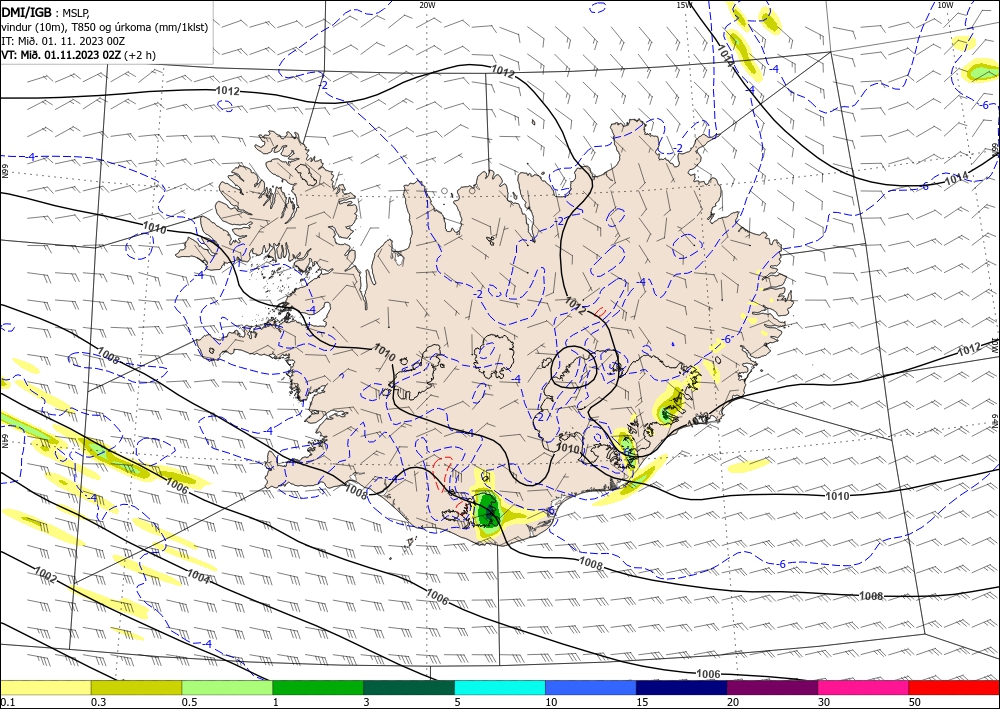Click the red 50+ mm legend swatch
This screenshot has height=709, width=1000.
pos(954,687)
